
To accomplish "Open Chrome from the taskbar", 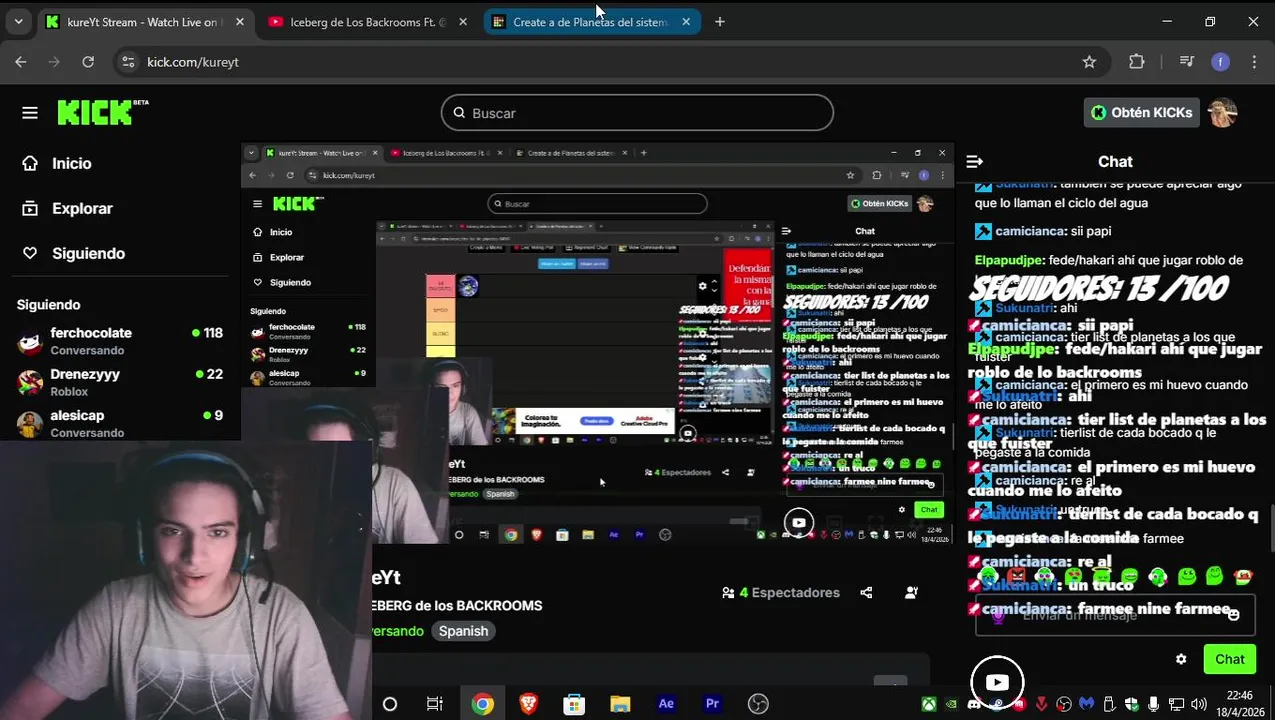I will [x=482, y=704].
